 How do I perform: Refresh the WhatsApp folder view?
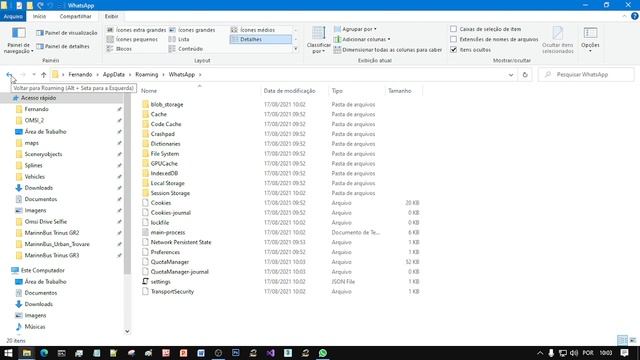point(525,75)
